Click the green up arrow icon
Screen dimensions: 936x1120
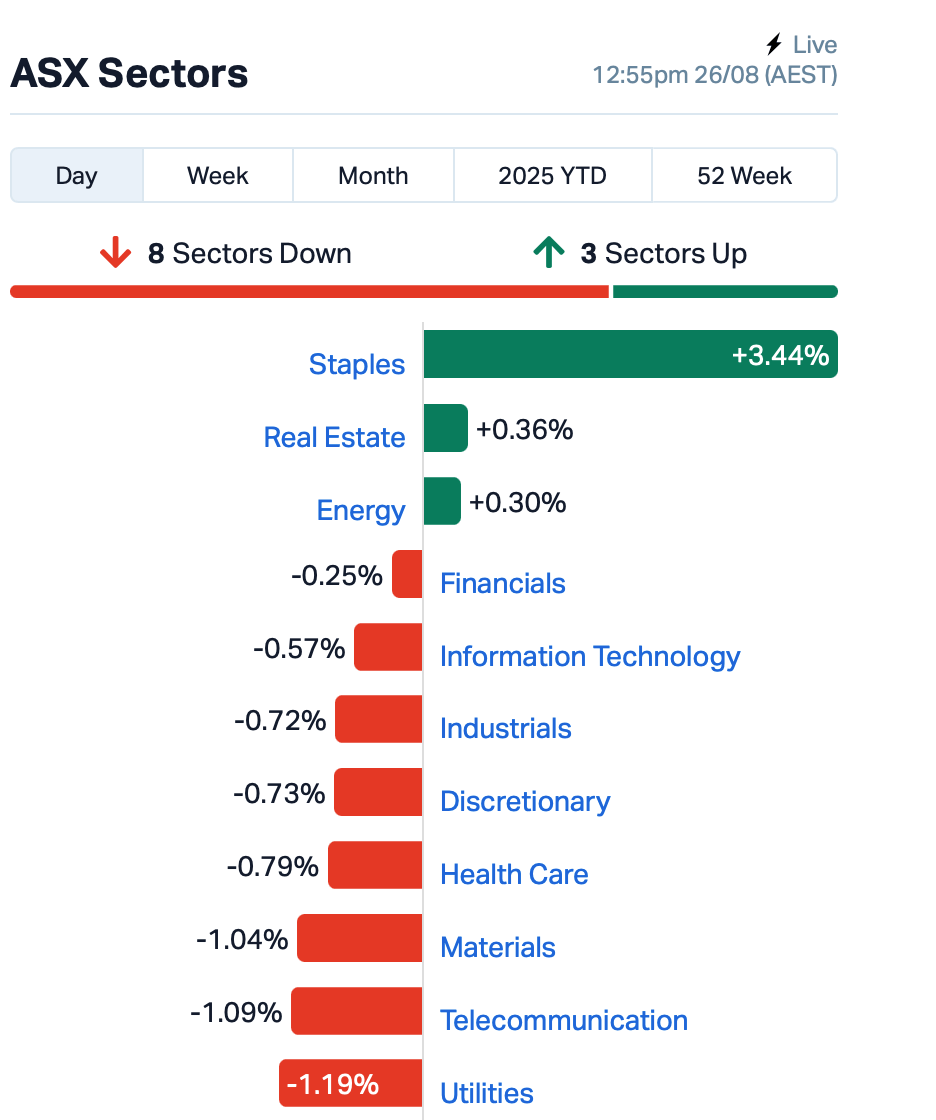[548, 253]
